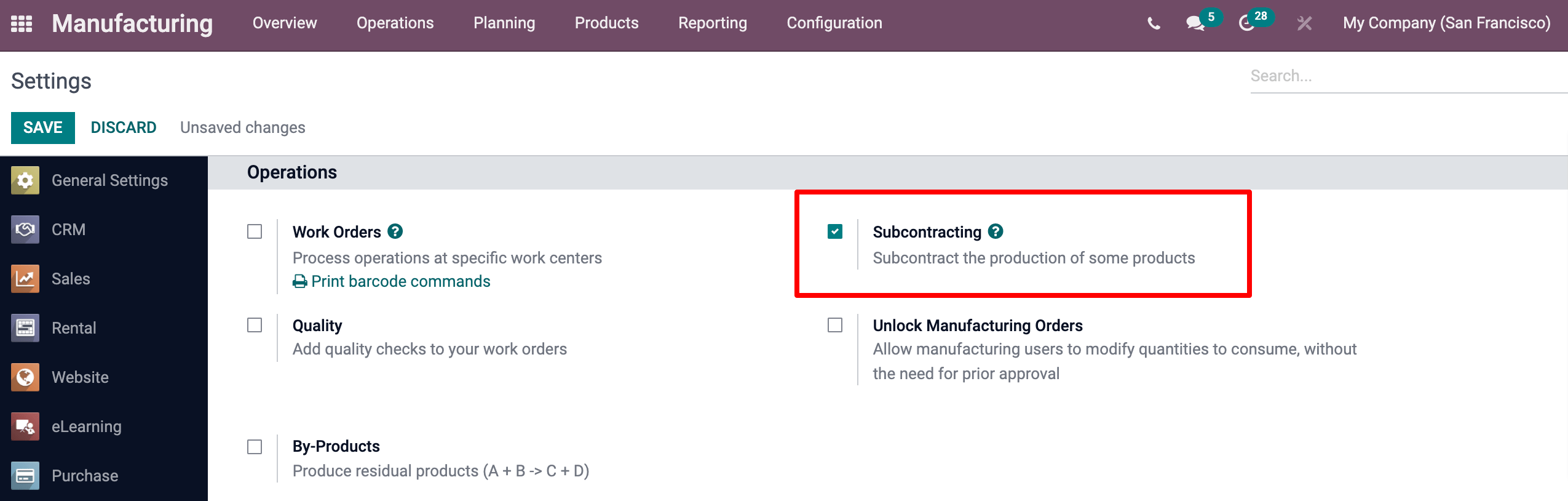The height and width of the screenshot is (501, 1568).
Task: Click the settings Search field
Action: [x=1405, y=76]
